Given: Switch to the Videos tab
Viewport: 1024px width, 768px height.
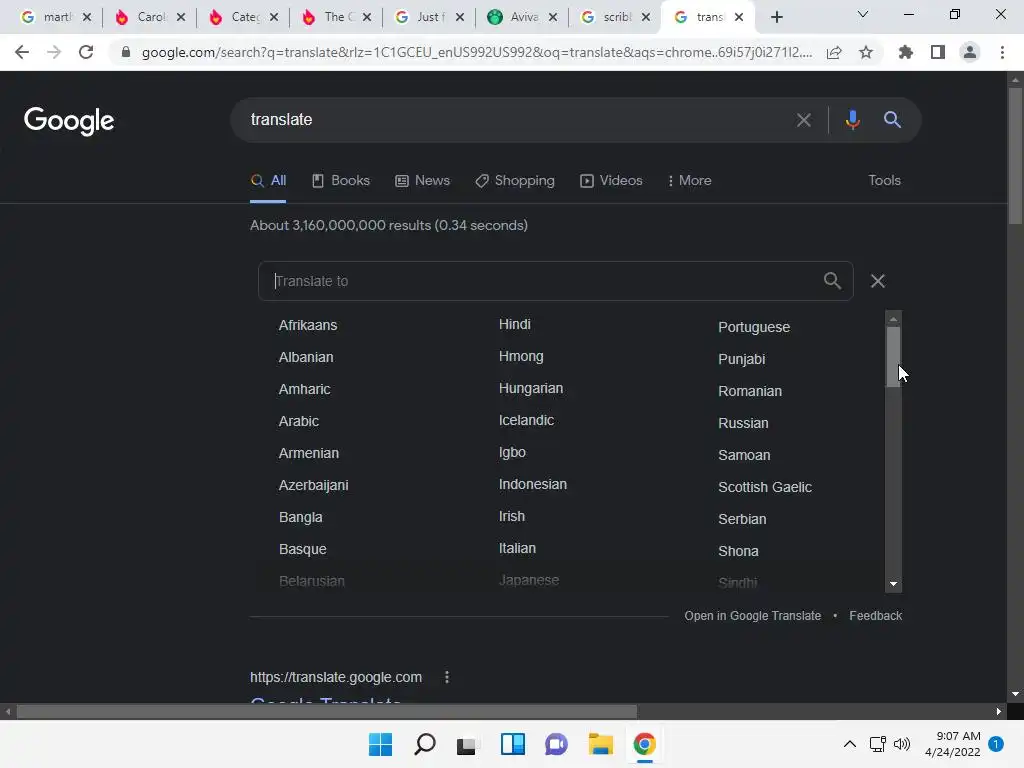Looking at the screenshot, I should tap(611, 181).
